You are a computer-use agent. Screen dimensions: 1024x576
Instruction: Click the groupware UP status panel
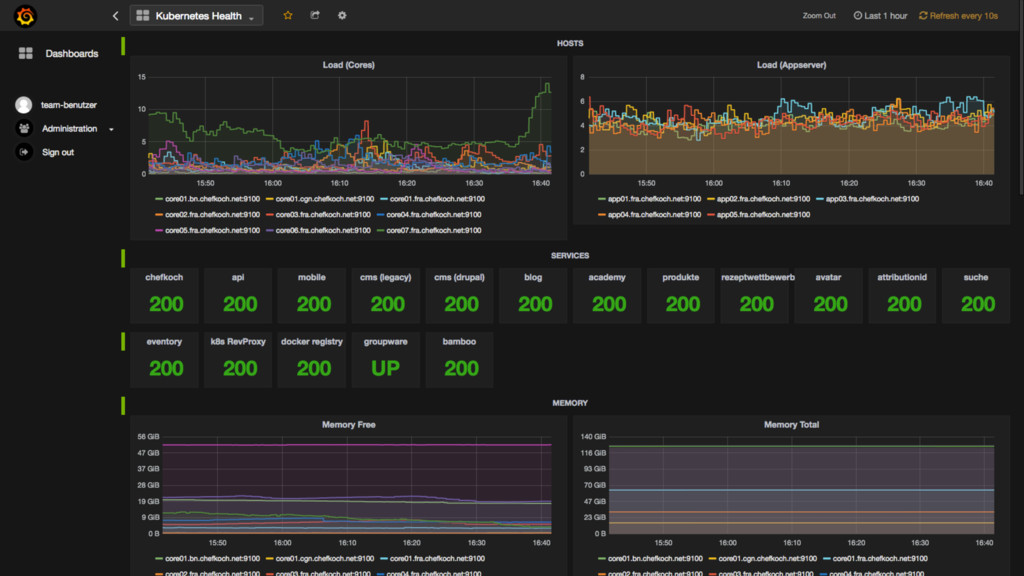[x=385, y=360]
